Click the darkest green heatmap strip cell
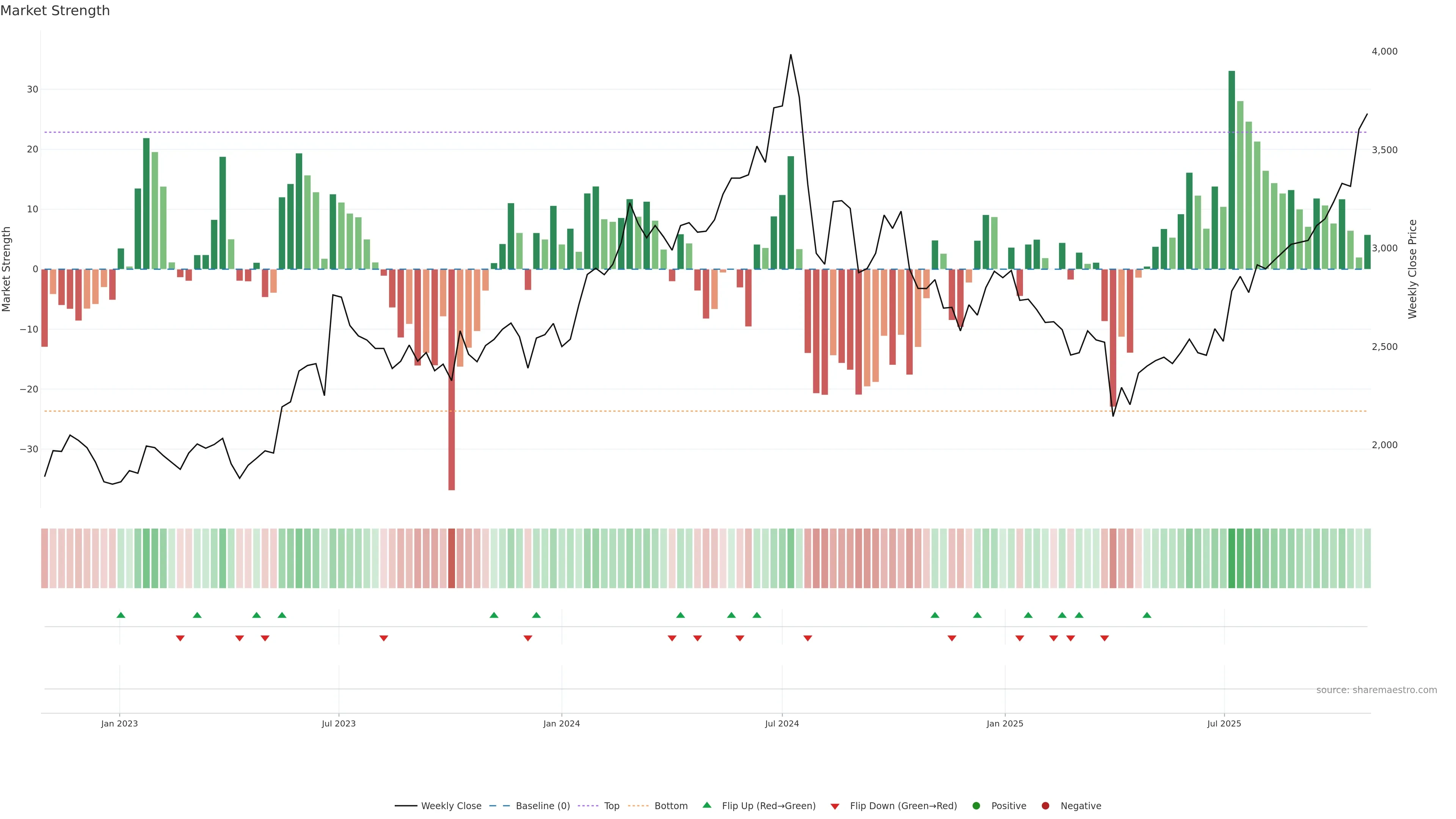The height and width of the screenshot is (819, 1456). 1232,558
